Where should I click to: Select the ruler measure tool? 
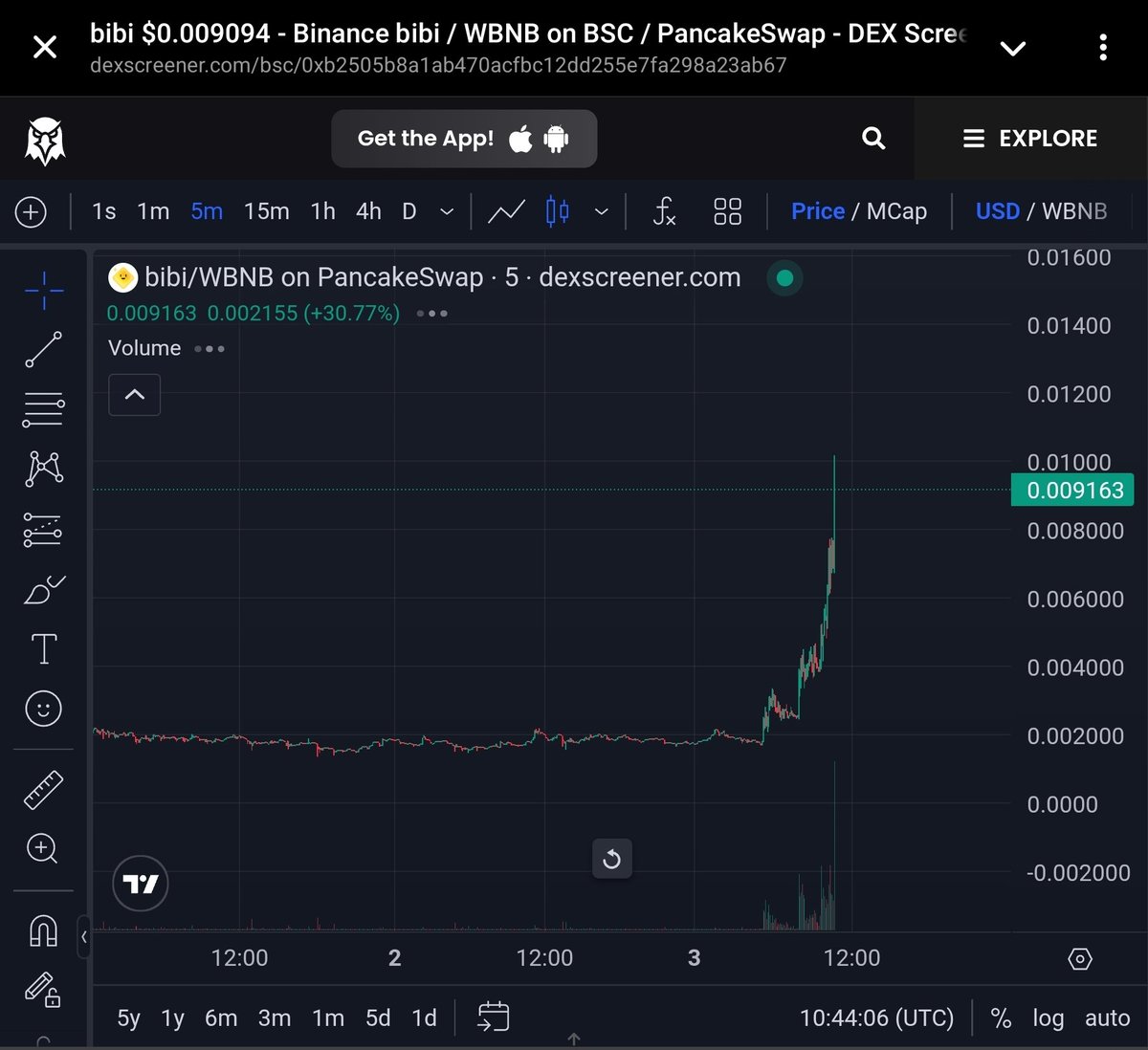44,791
